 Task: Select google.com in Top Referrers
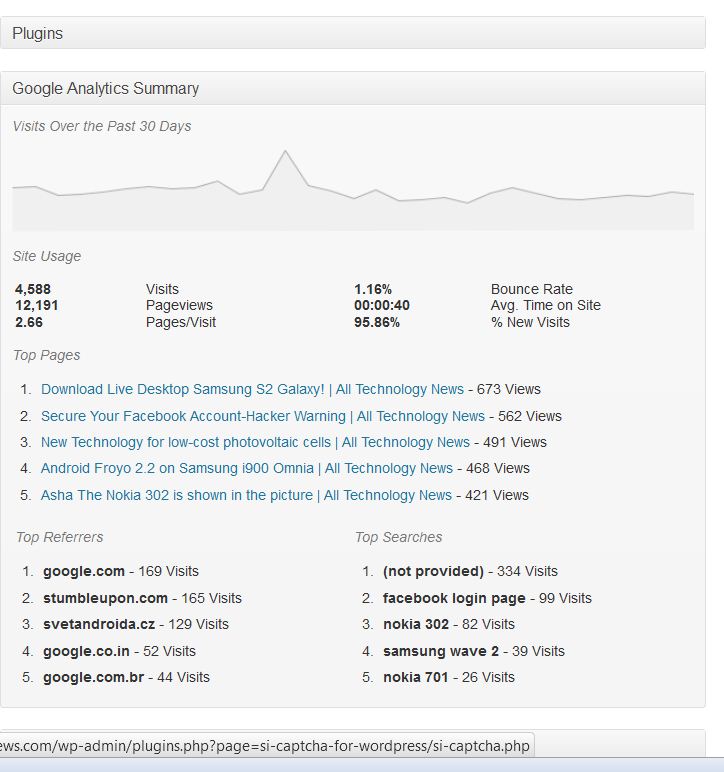(84, 572)
